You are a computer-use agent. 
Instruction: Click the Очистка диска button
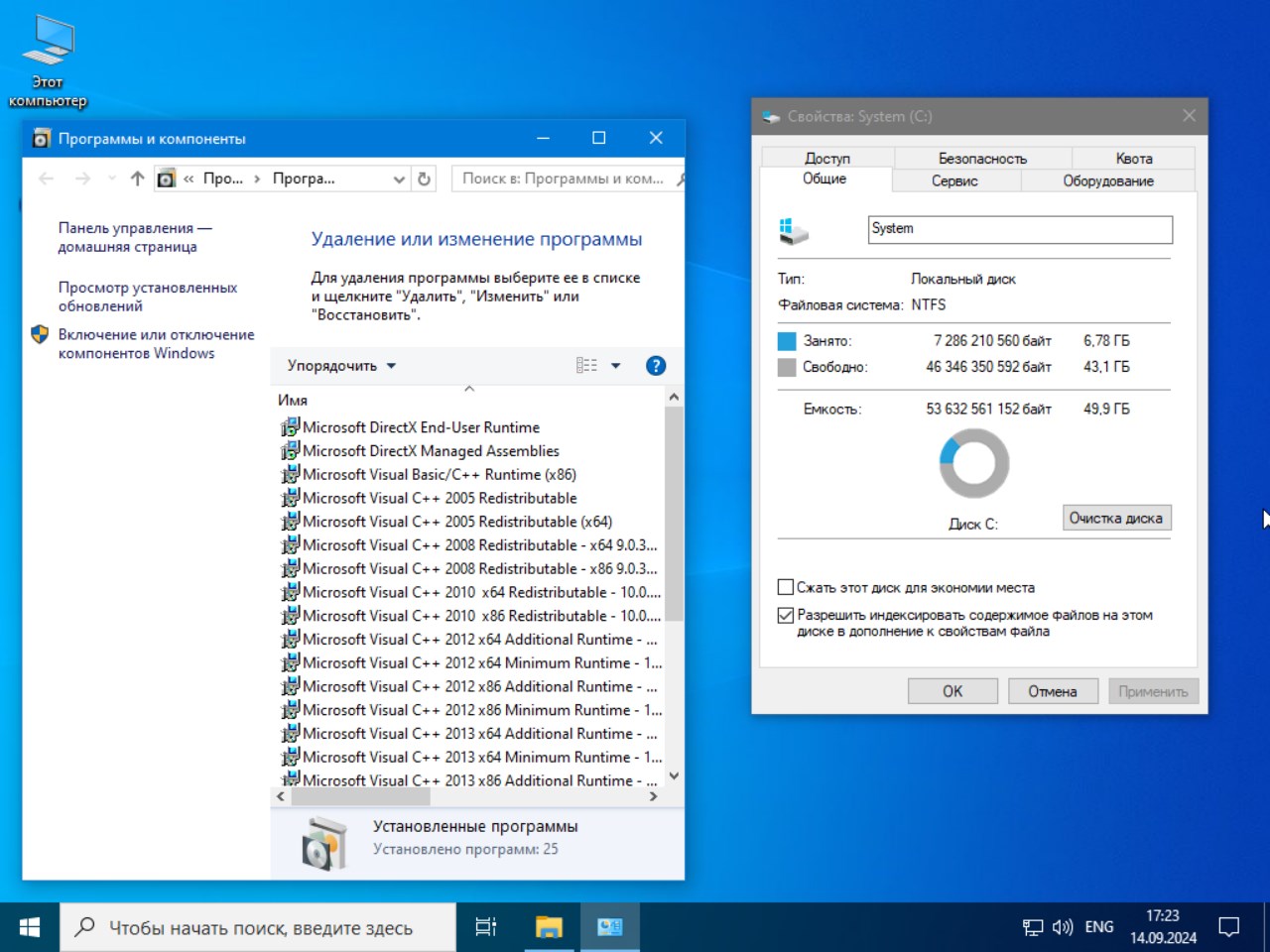1116,518
